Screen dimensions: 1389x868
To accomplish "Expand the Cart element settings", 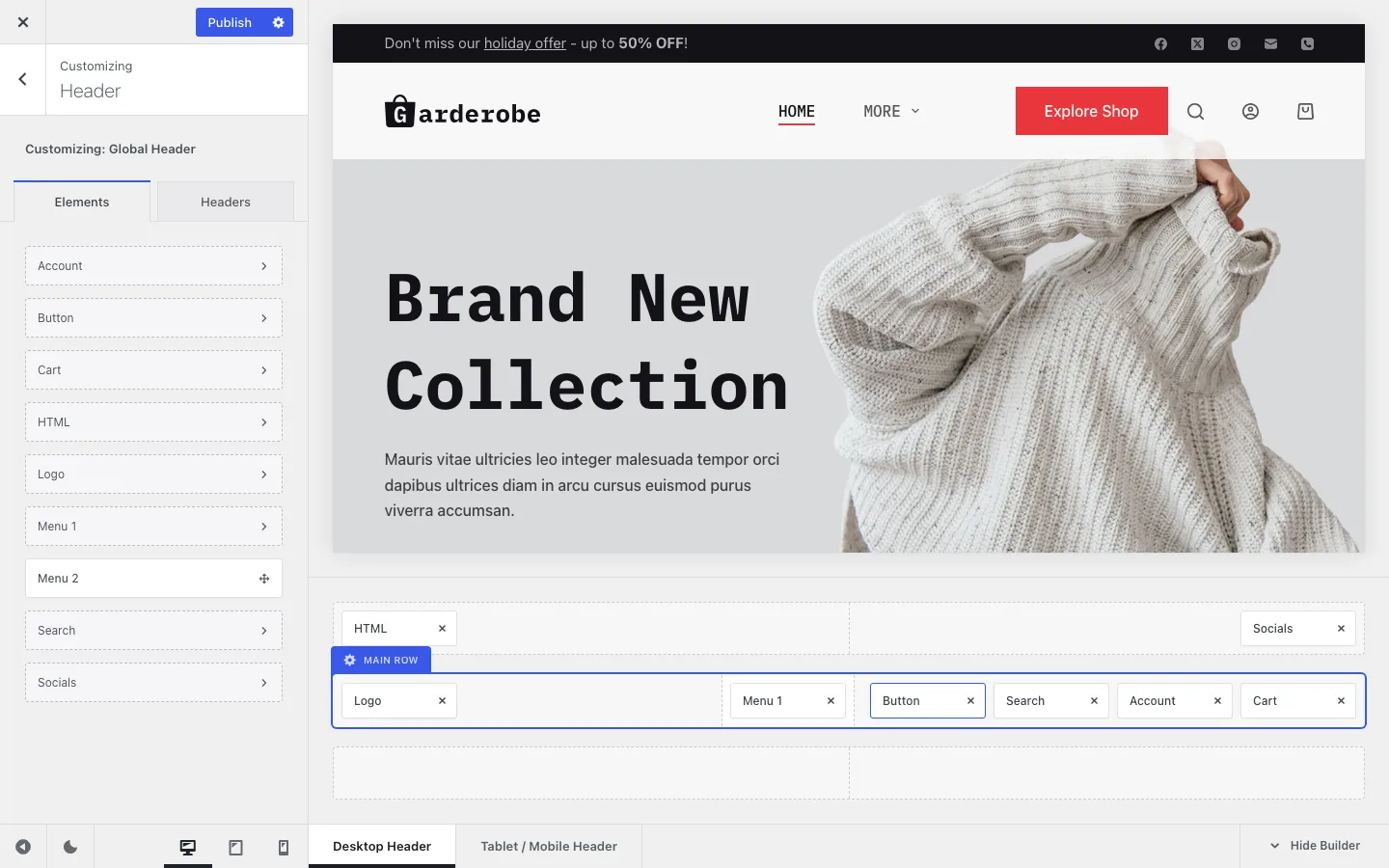I will [153, 369].
